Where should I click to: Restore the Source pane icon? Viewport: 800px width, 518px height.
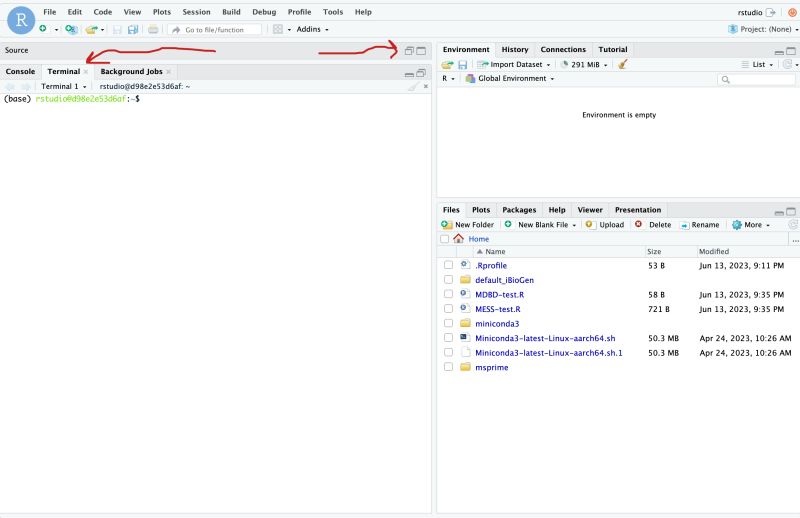pyautogui.click(x=409, y=51)
